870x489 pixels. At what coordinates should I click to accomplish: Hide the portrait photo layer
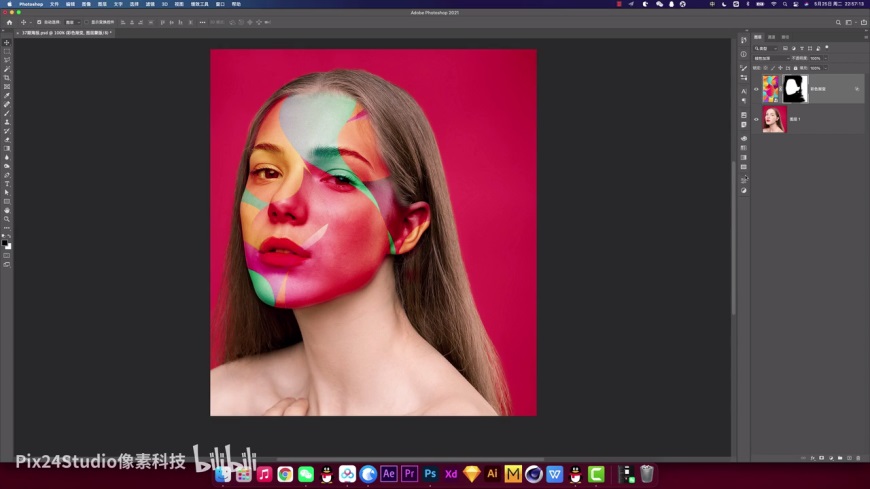pyautogui.click(x=756, y=119)
